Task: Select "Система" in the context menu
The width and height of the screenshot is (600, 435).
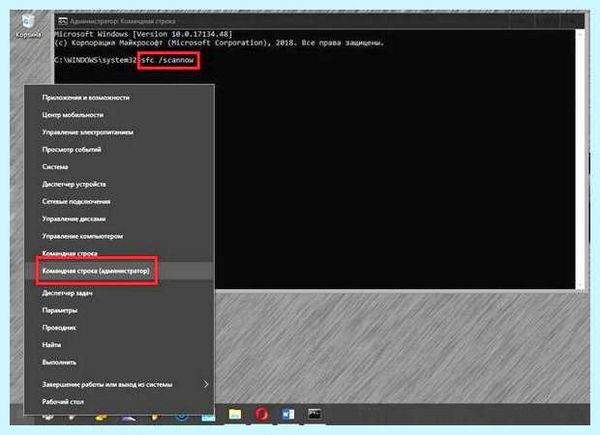Action: (x=119, y=167)
